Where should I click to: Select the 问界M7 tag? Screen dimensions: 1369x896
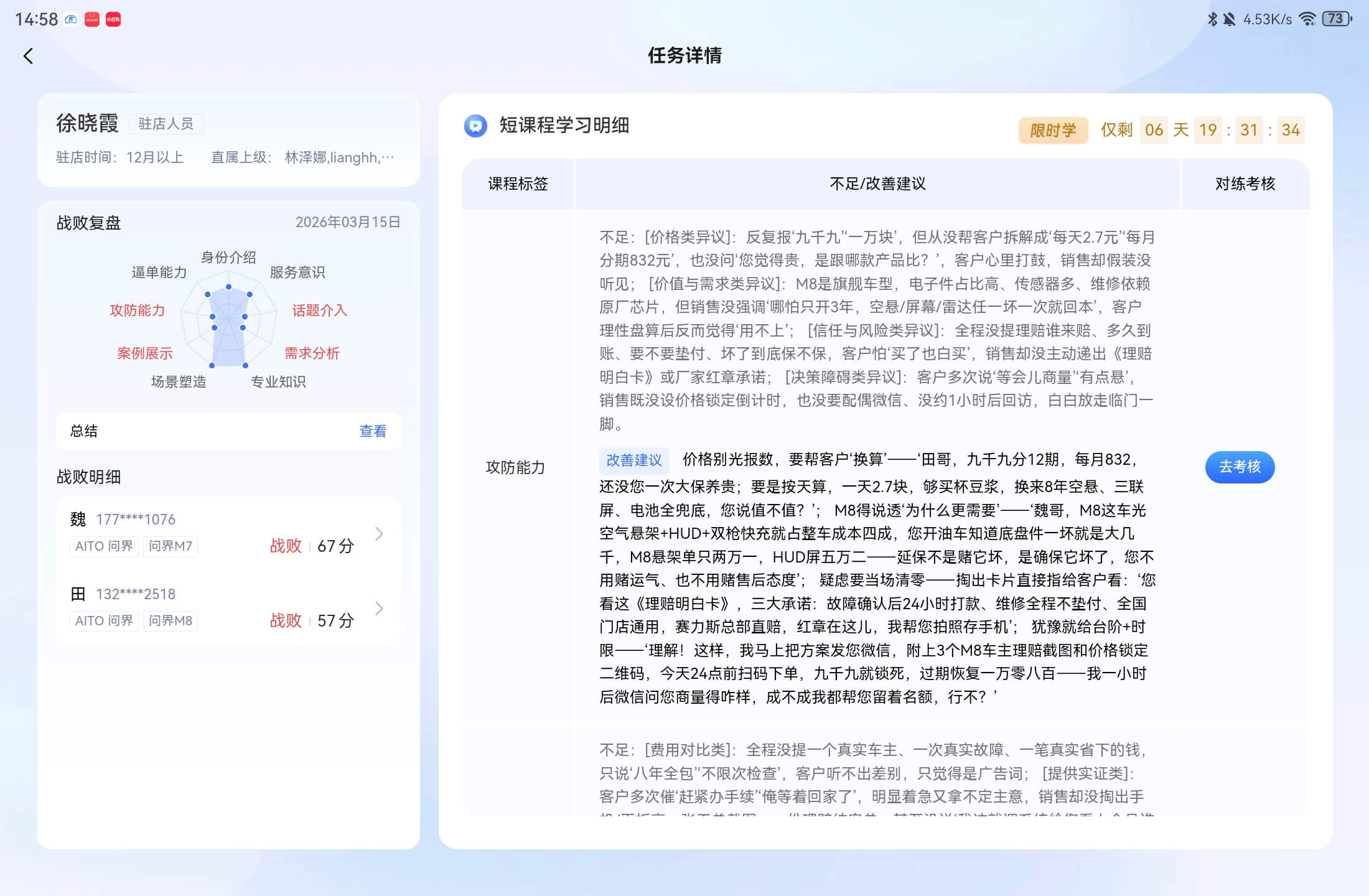tap(170, 546)
